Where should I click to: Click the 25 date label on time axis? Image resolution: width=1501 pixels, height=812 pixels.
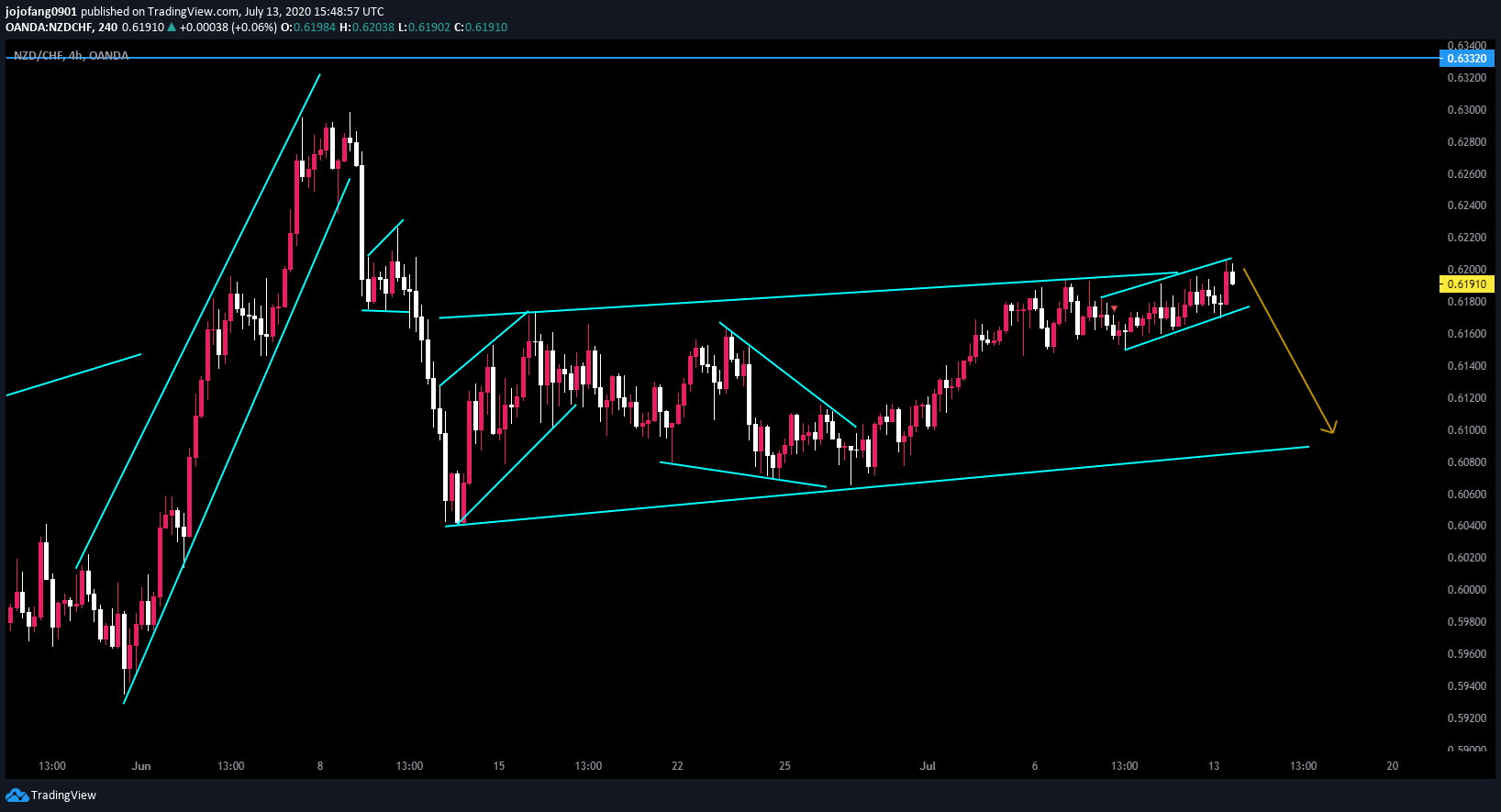click(784, 766)
